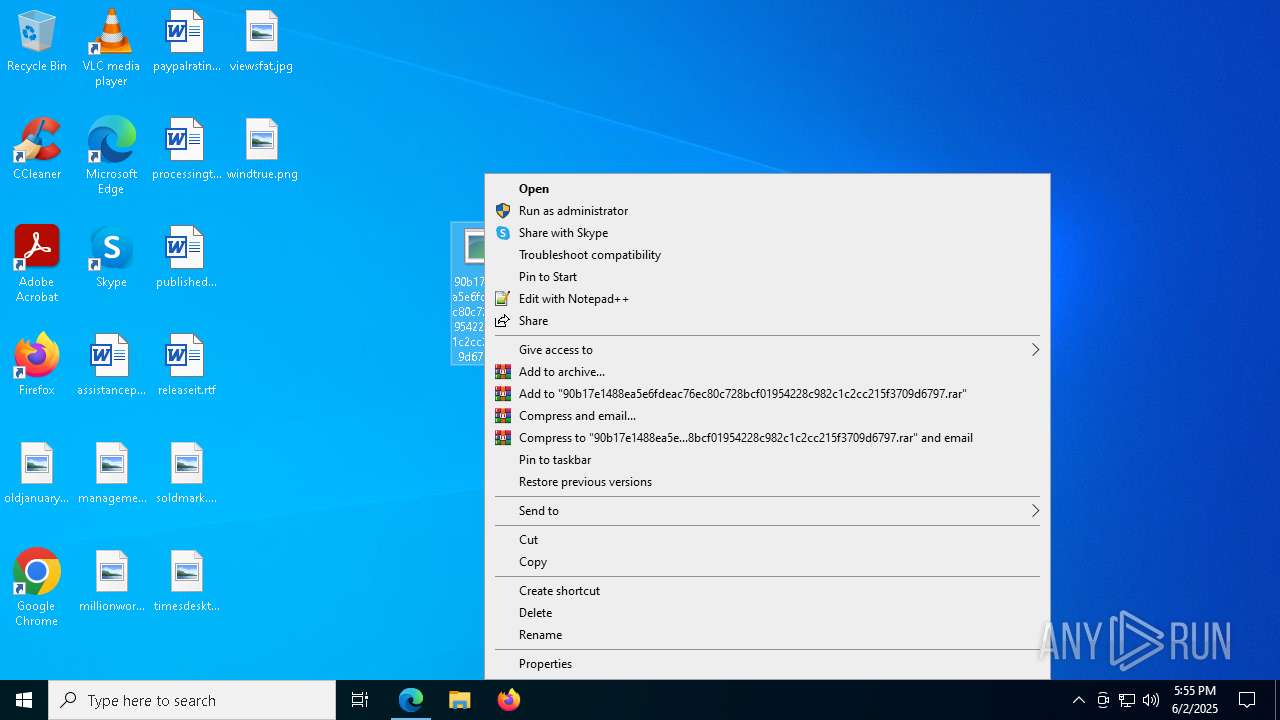1280x720 pixels.
Task: Choose Copy in the context menu
Action: click(x=767, y=562)
